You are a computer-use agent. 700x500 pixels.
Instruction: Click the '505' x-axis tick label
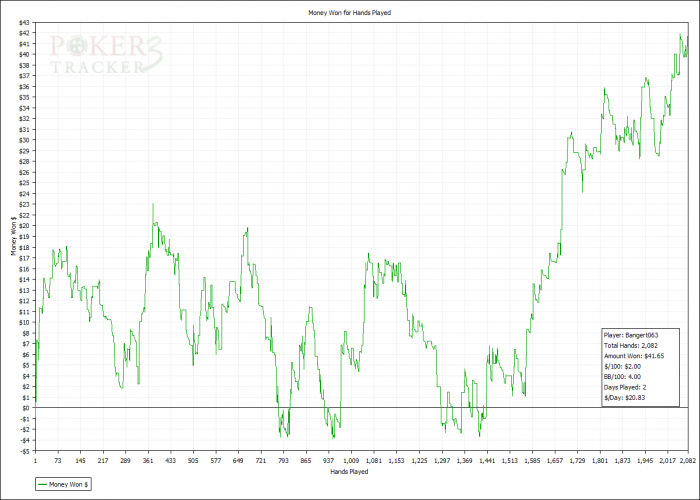(x=193, y=461)
